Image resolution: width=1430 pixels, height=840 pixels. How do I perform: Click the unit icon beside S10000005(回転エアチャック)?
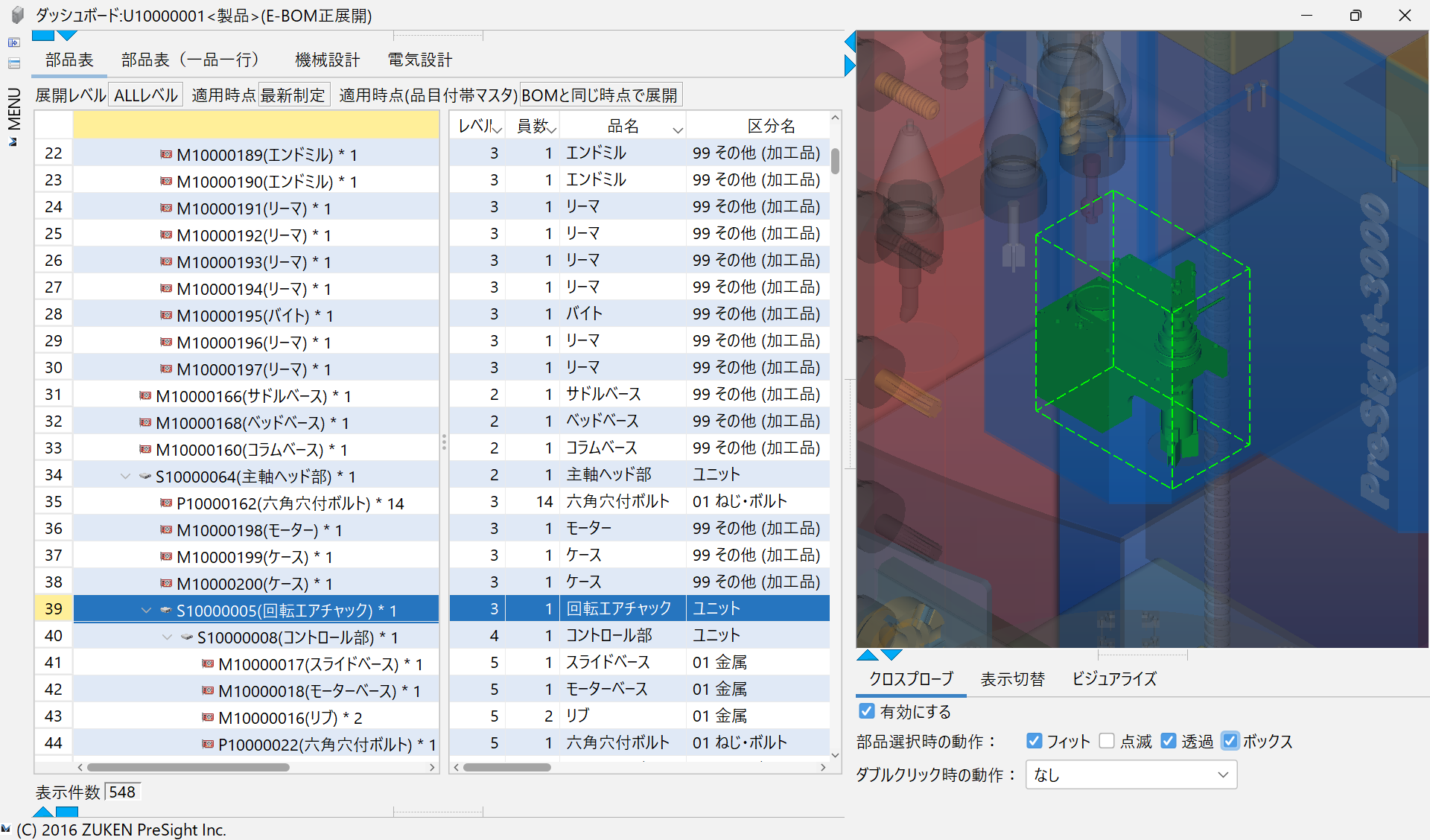(166, 610)
